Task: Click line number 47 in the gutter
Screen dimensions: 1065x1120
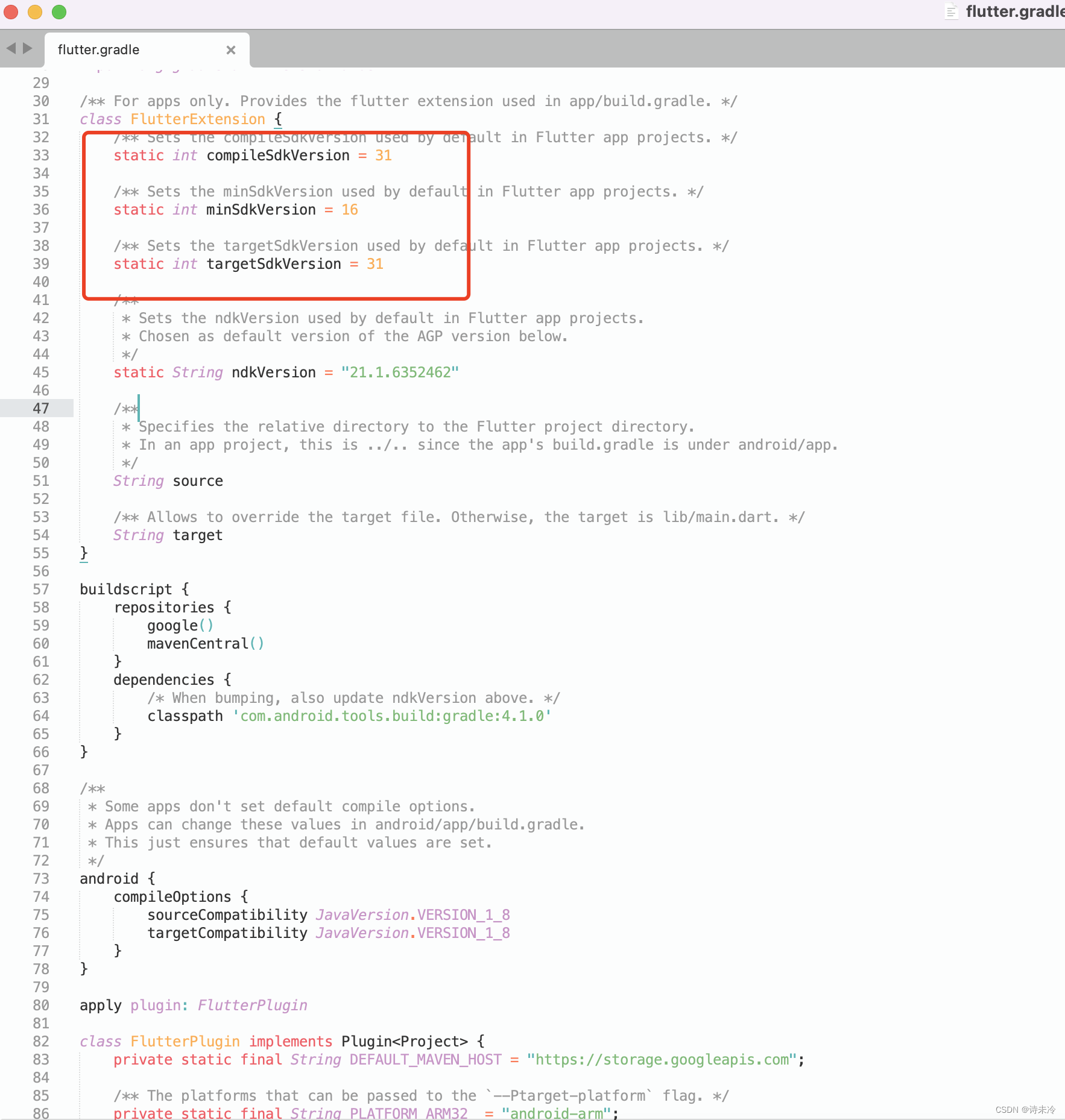Action: (41, 408)
